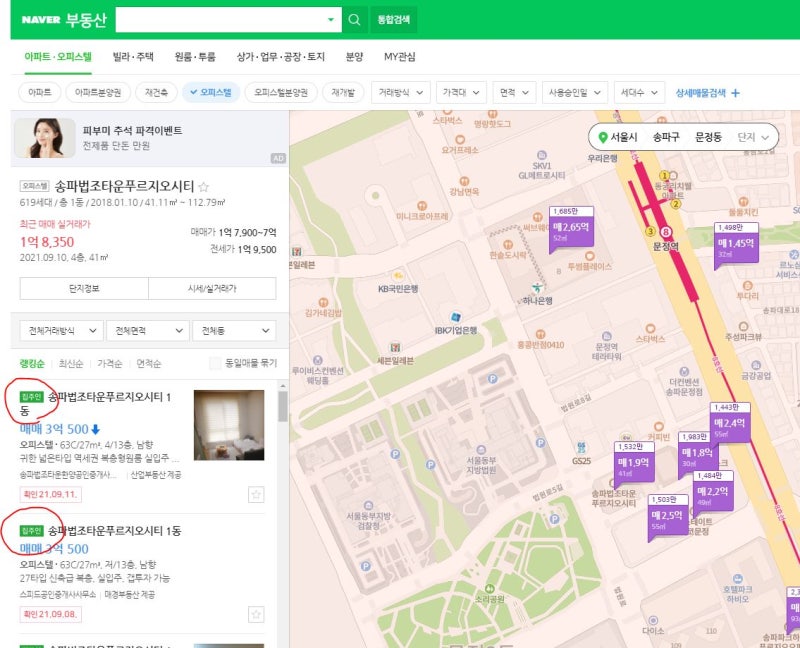Open the search box dropdown arrow
This screenshot has width=800, height=648.
click(x=331, y=20)
